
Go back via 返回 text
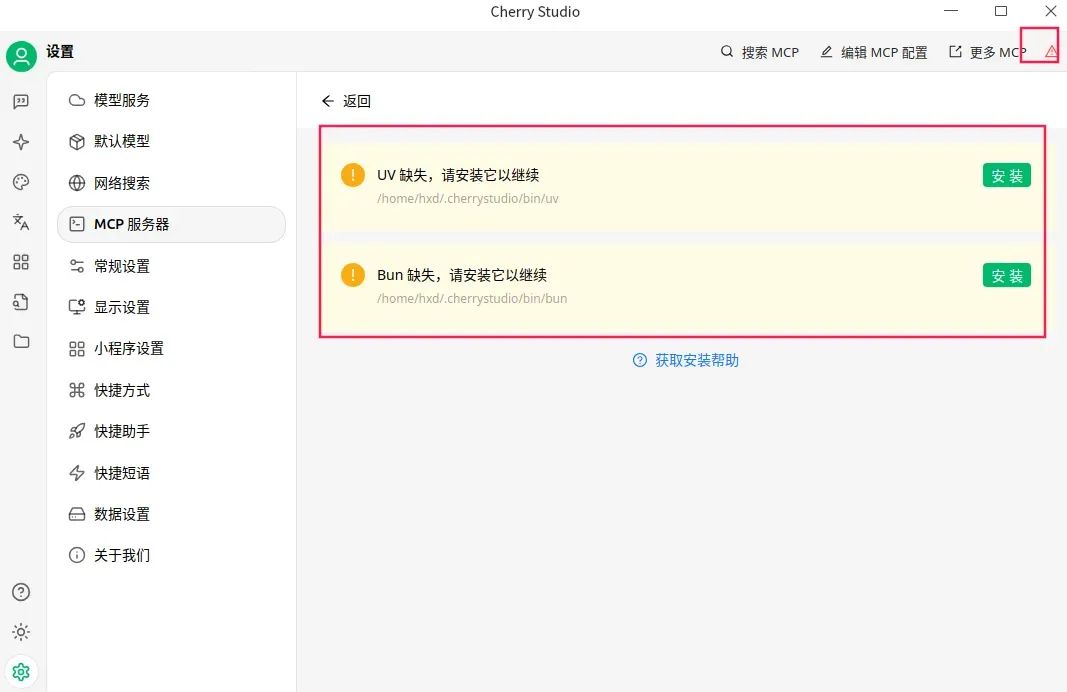pyautogui.click(x=357, y=101)
